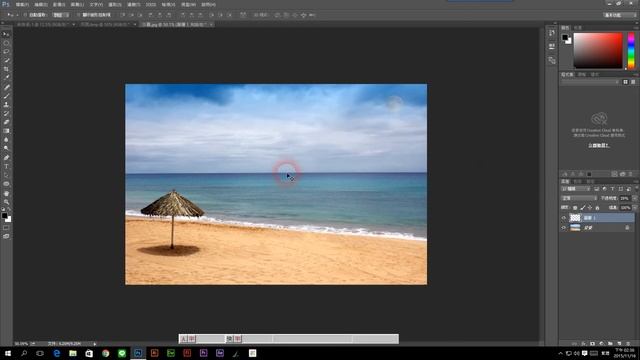Image resolution: width=640 pixels, height=360 pixels.
Task: Open Auto-Select group/layer dropdown
Action: 60,15
